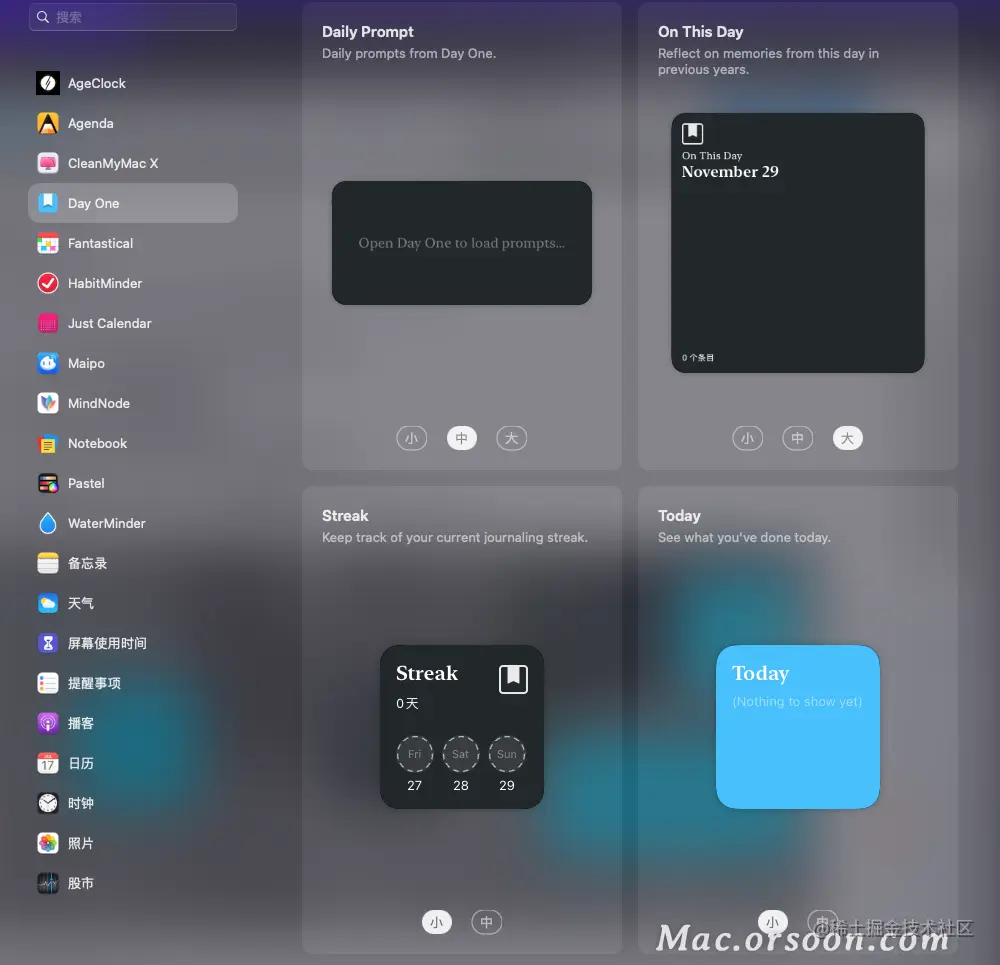
Task: Choose HabitMinder label in sidebar
Action: tap(105, 283)
